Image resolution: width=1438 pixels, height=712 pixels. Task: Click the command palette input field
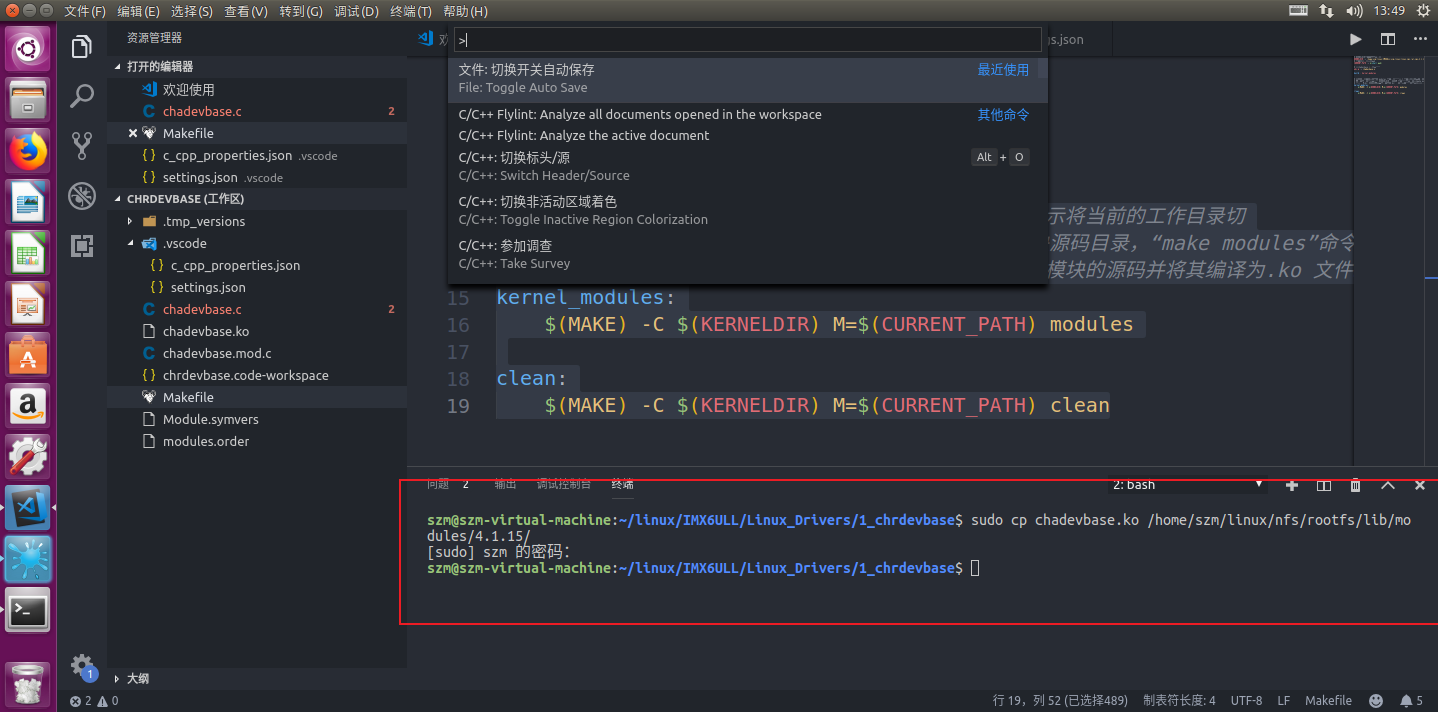(x=748, y=40)
